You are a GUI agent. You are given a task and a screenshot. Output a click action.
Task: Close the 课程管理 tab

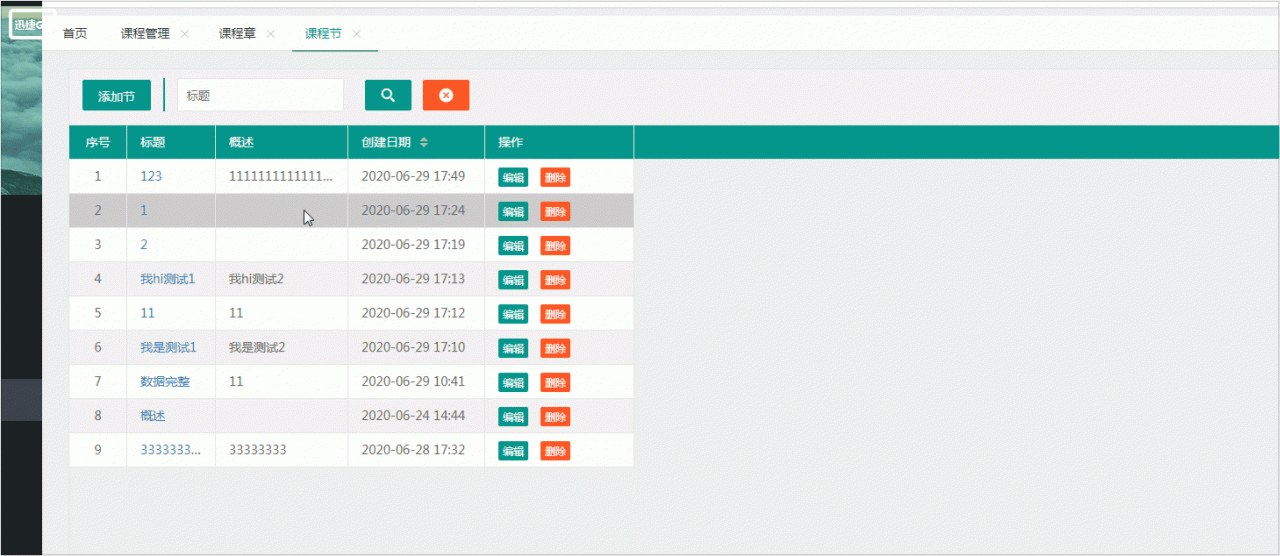click(185, 33)
